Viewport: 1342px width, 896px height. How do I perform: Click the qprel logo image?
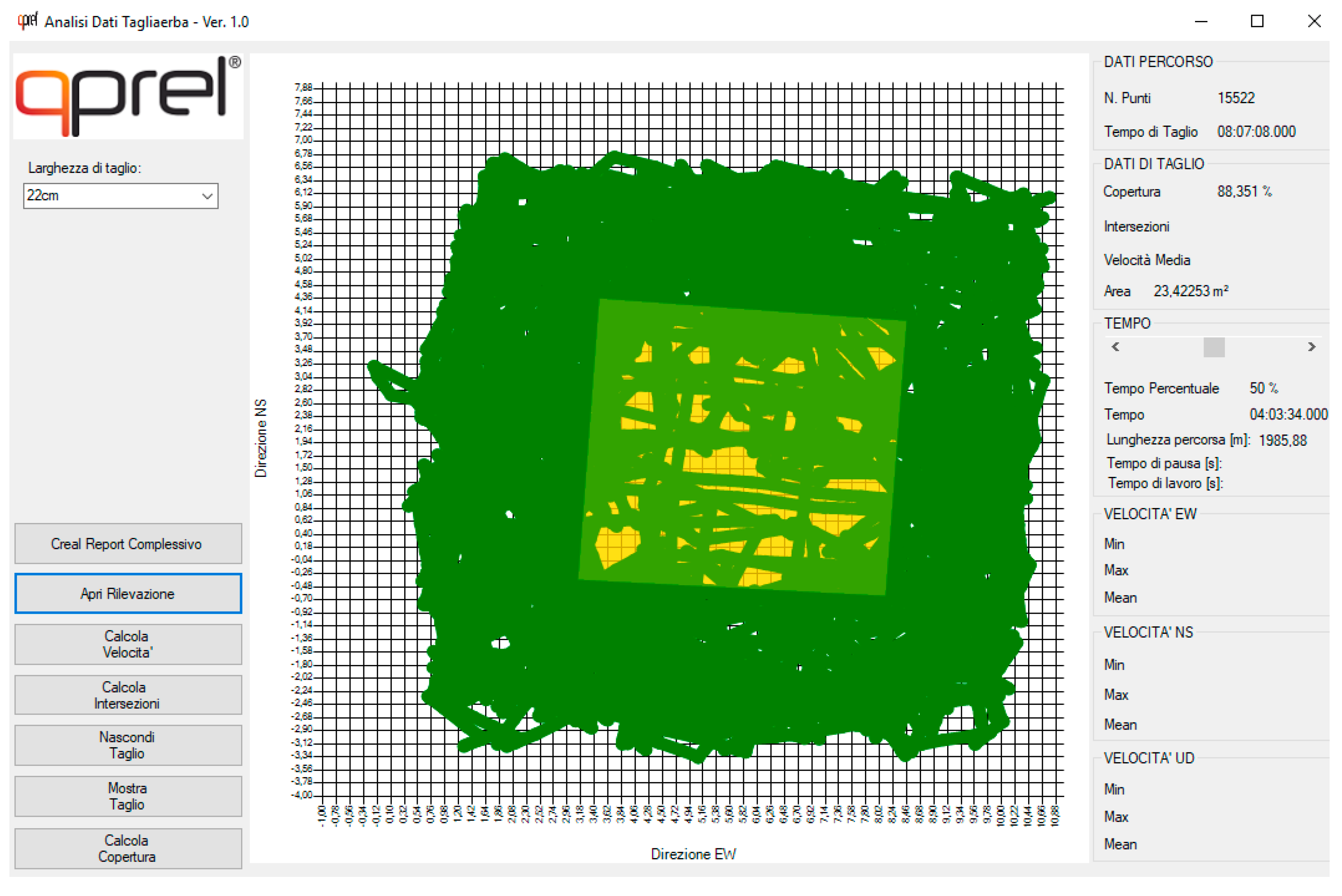click(x=128, y=96)
